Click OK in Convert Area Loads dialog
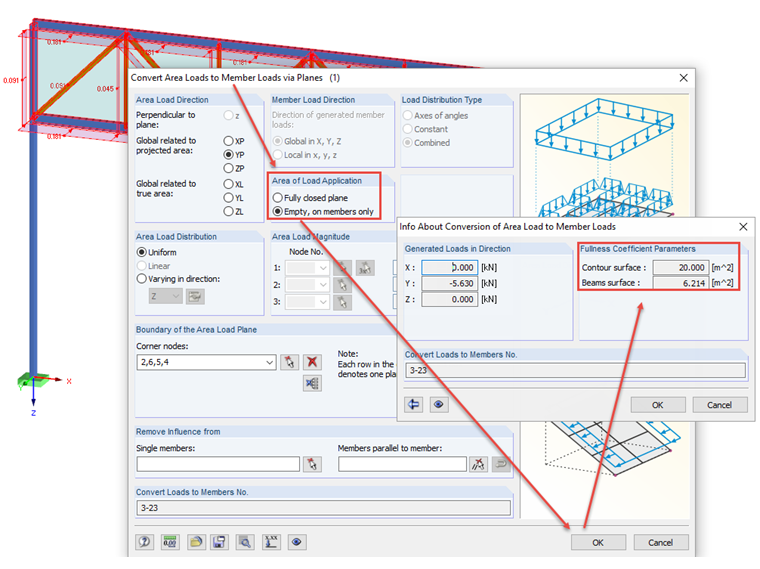The width and height of the screenshot is (760, 569). (x=598, y=542)
